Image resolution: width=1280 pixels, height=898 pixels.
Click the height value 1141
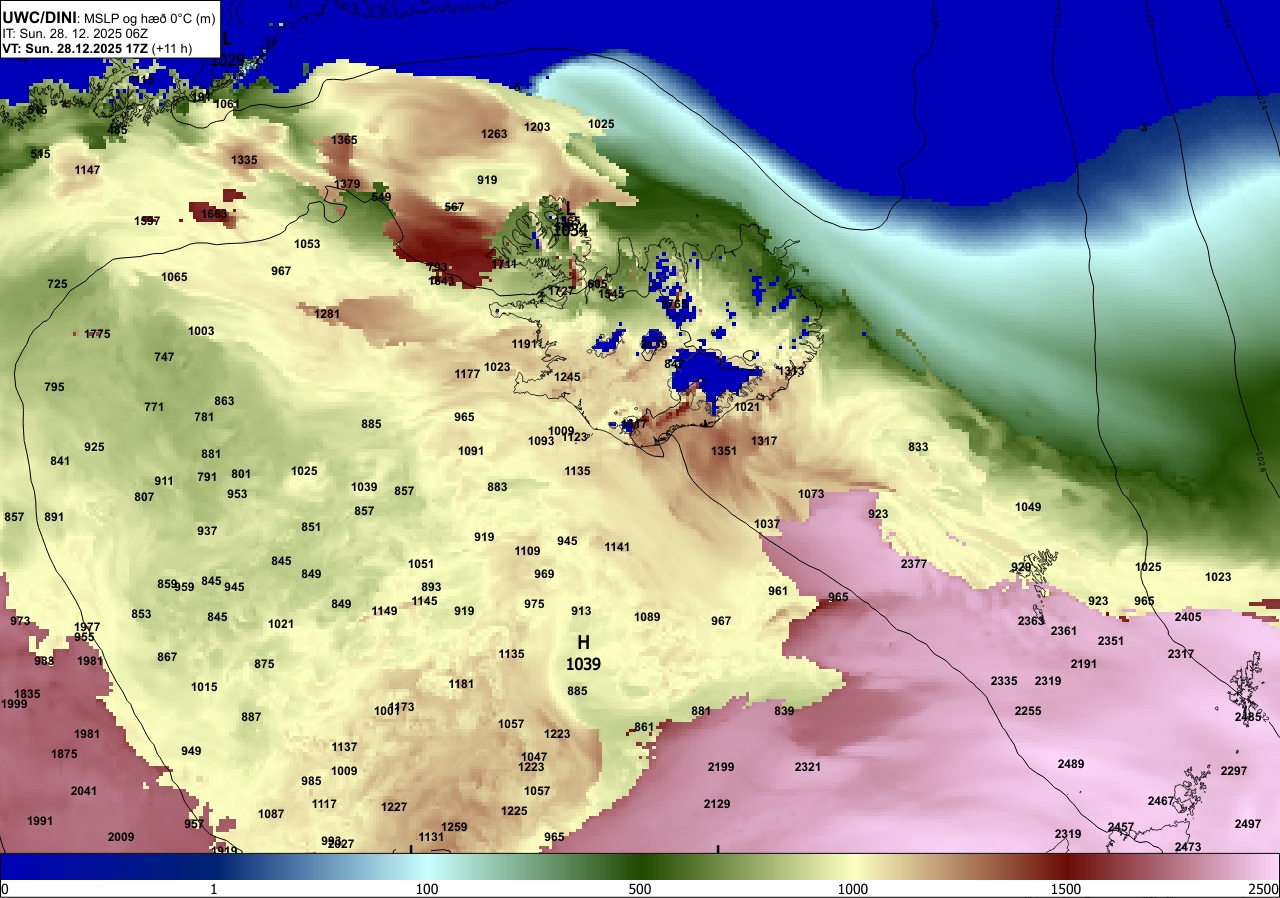[617, 547]
